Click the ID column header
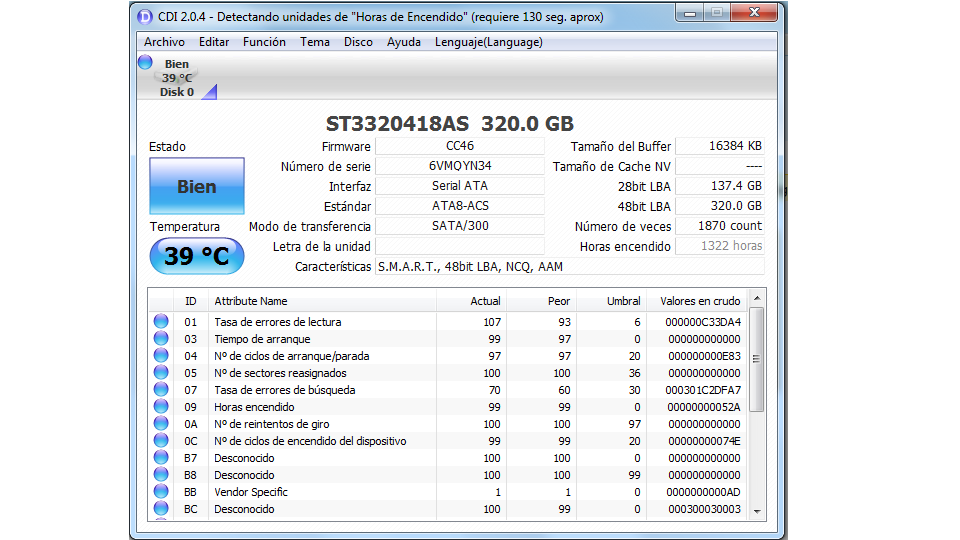This screenshot has width=960, height=540. pos(191,301)
